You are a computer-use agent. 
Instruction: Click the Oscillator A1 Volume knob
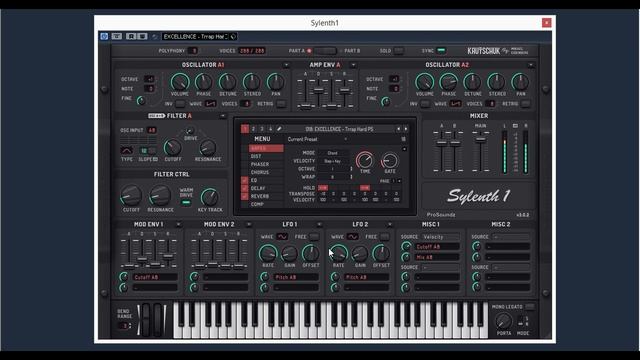180,82
